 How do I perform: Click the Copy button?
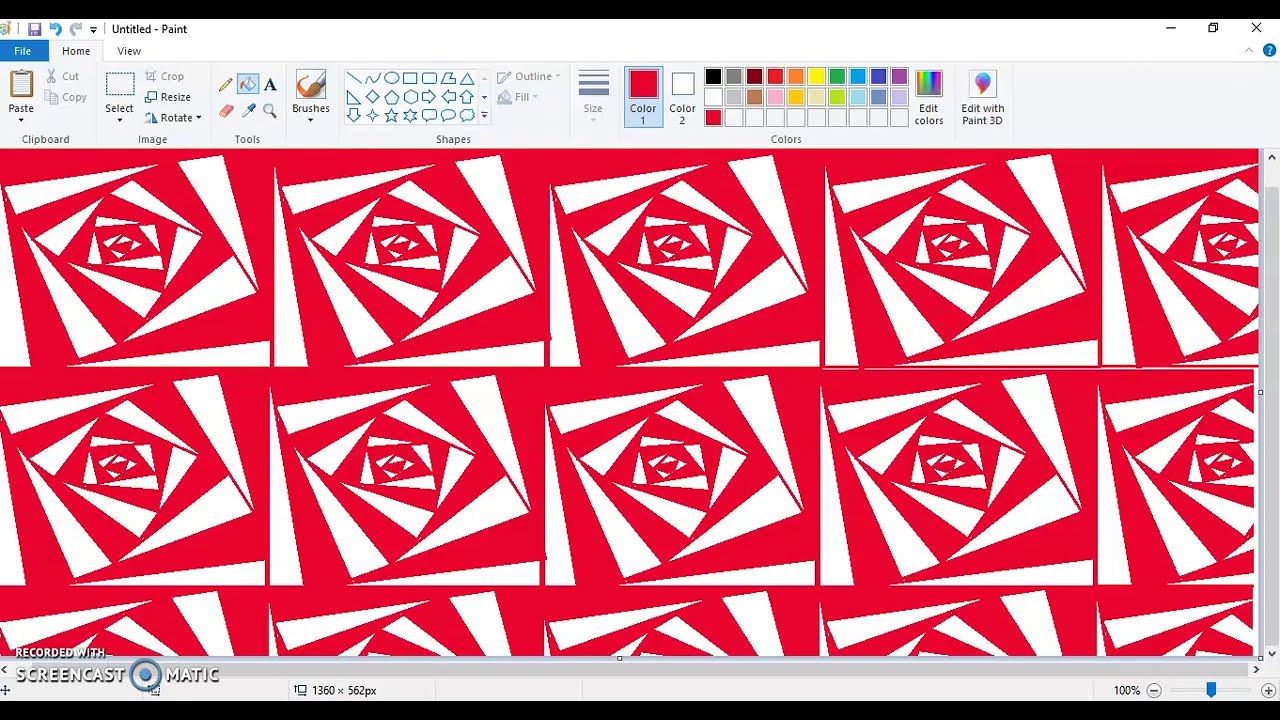point(66,97)
